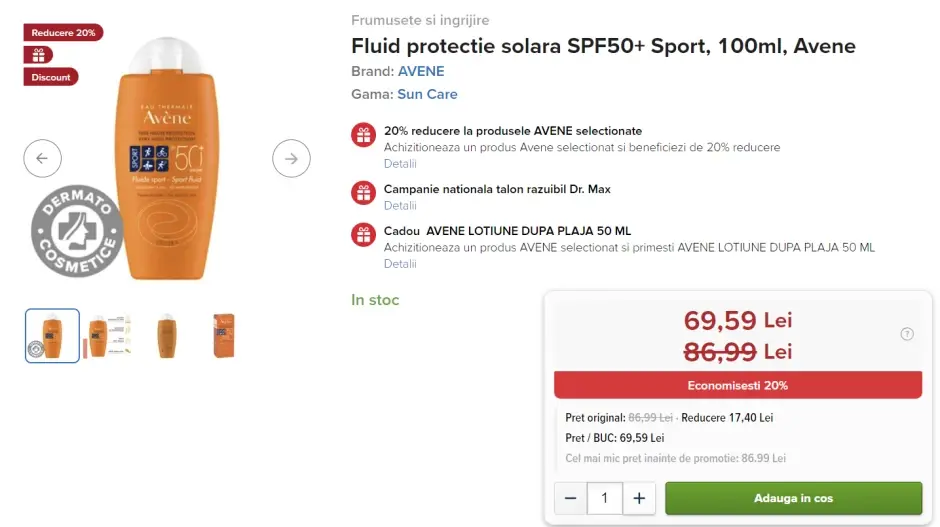
Task: Click the gift icon beside Cadou AVENE LOTIUNE
Action: [x=363, y=235]
